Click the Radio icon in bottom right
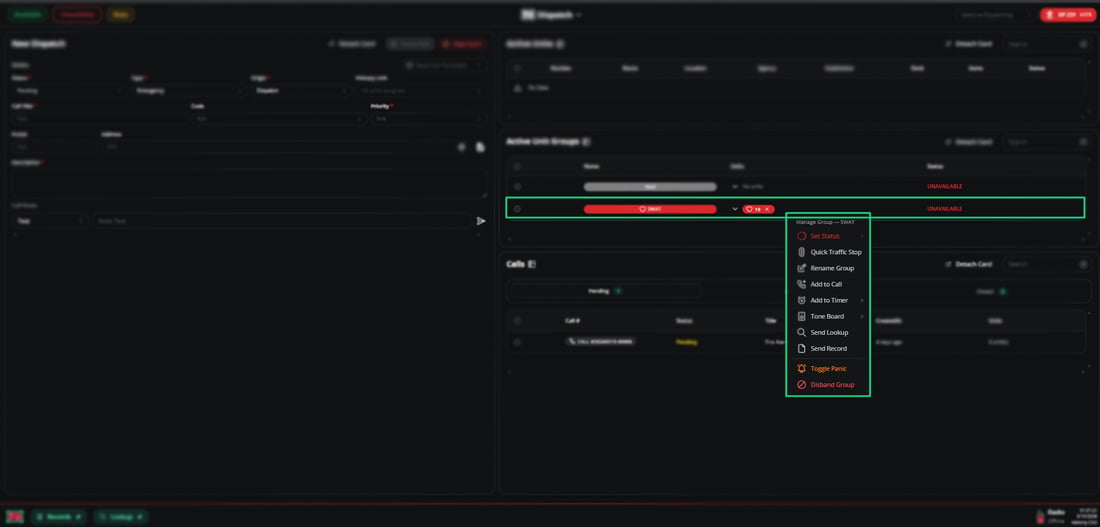The width and height of the screenshot is (1100, 527). (x=1040, y=516)
